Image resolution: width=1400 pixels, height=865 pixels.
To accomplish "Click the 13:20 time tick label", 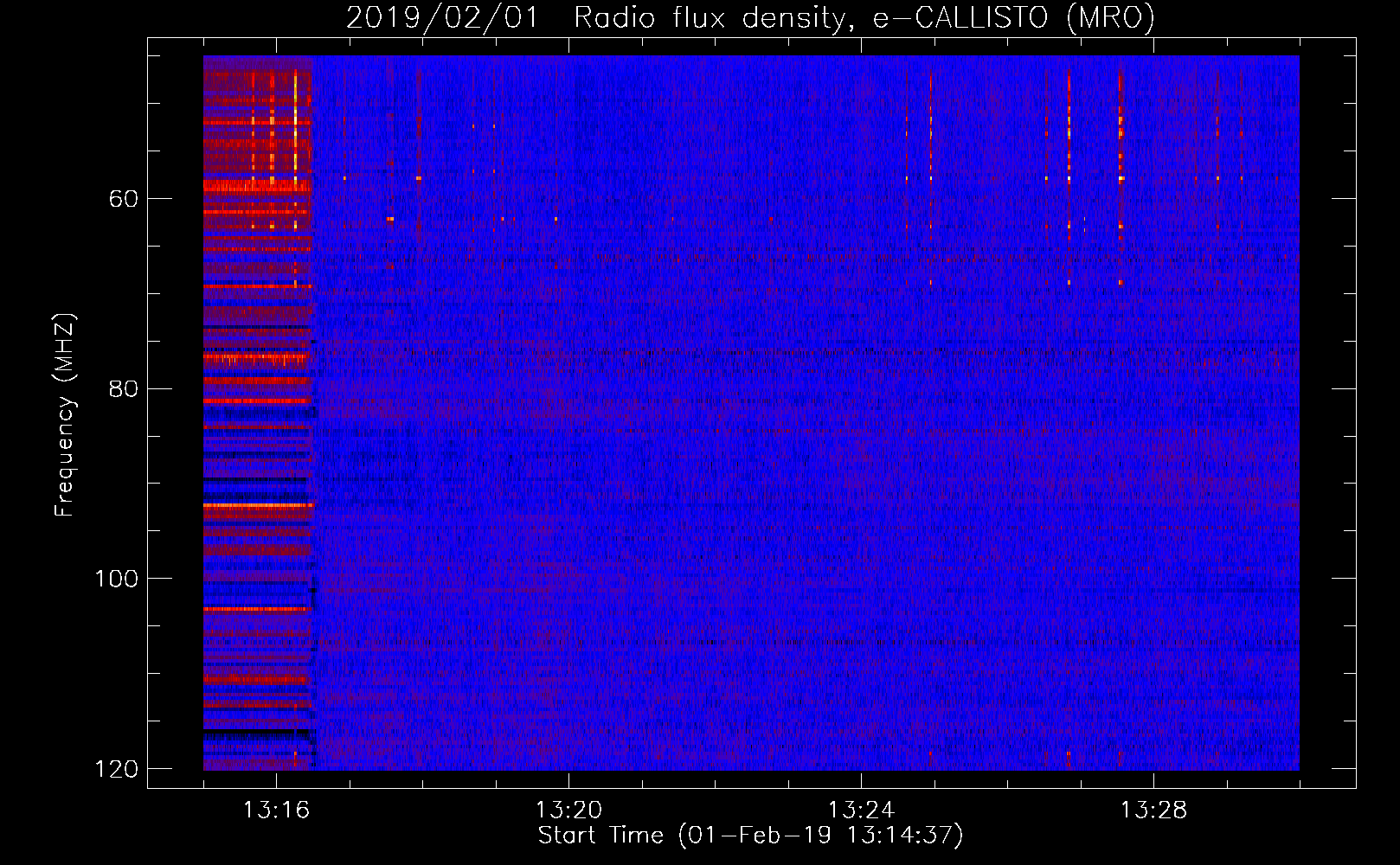I will click(568, 811).
